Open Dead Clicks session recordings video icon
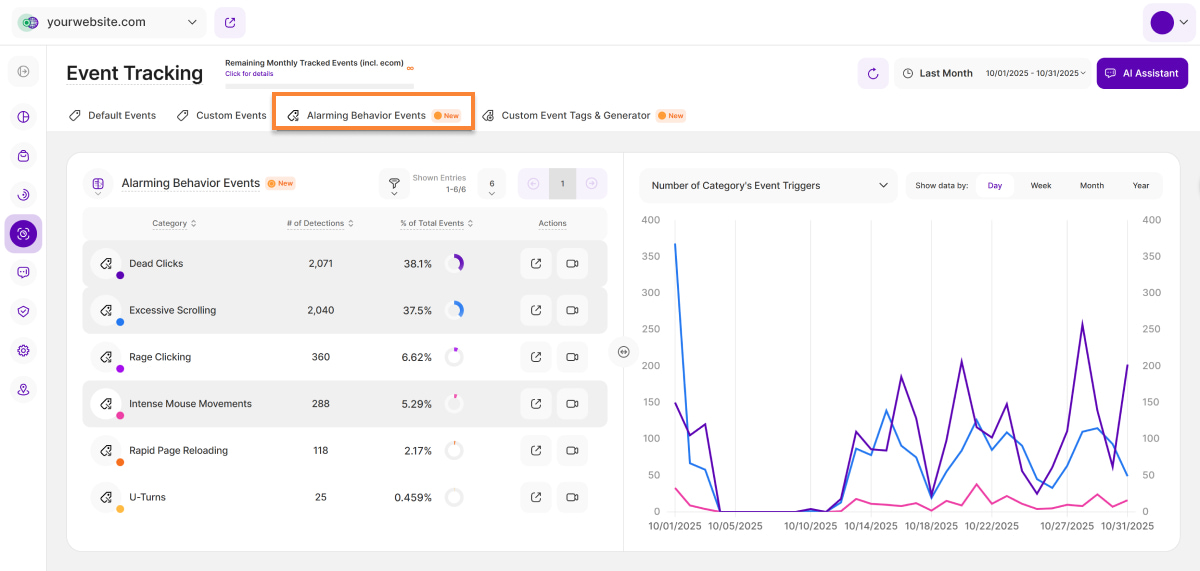The image size is (1200, 571). (x=572, y=264)
